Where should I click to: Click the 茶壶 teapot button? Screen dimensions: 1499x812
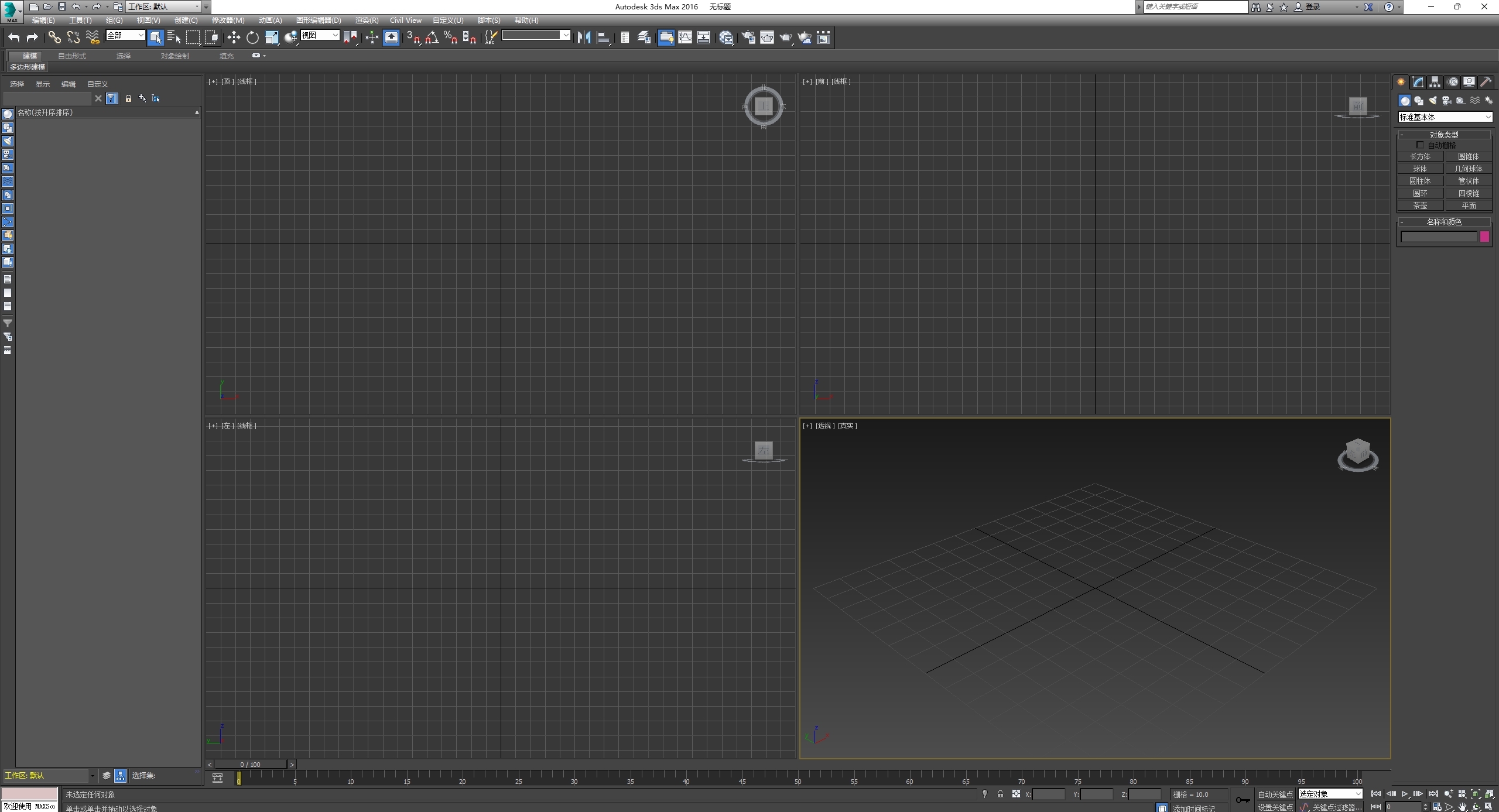click(x=1420, y=205)
